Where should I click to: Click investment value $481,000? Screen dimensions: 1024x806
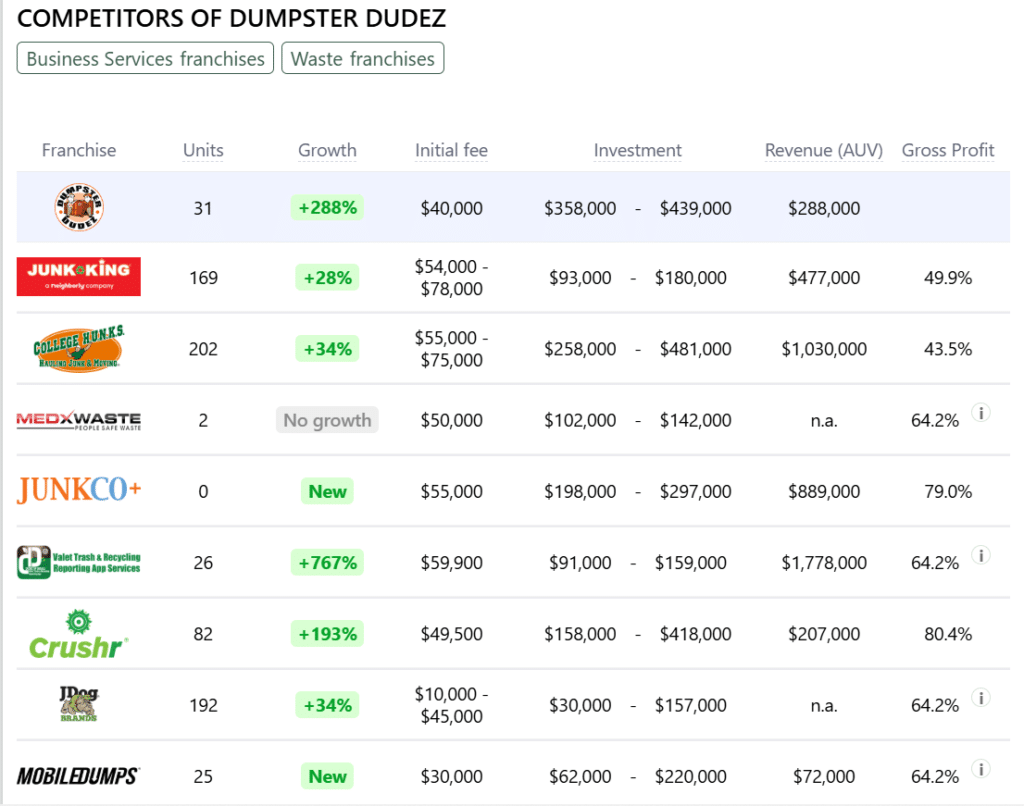pyautogui.click(x=696, y=349)
